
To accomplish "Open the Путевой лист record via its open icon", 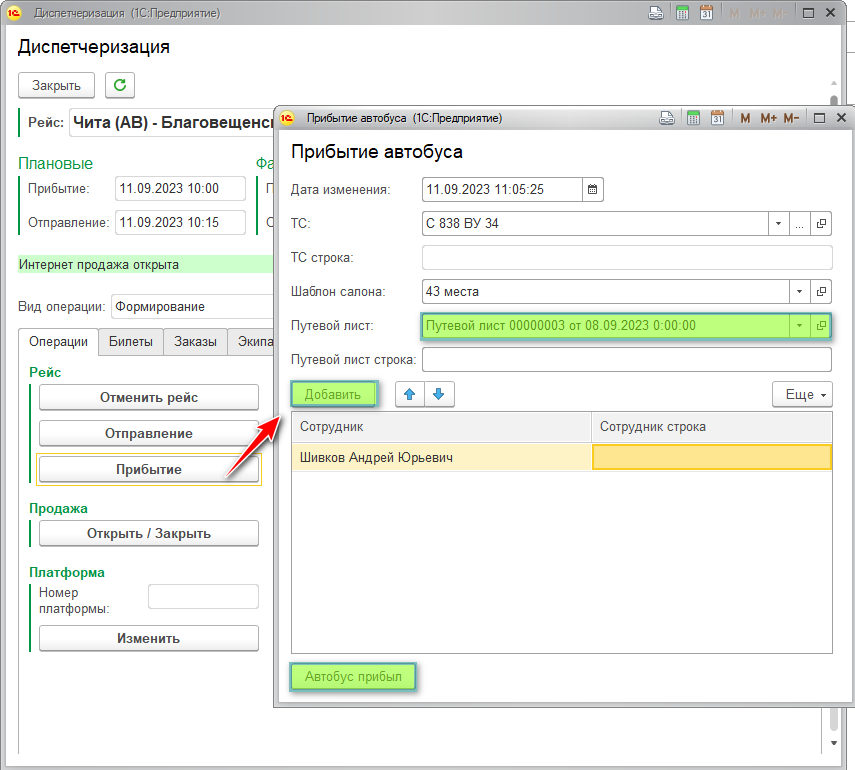I will pyautogui.click(x=821, y=326).
